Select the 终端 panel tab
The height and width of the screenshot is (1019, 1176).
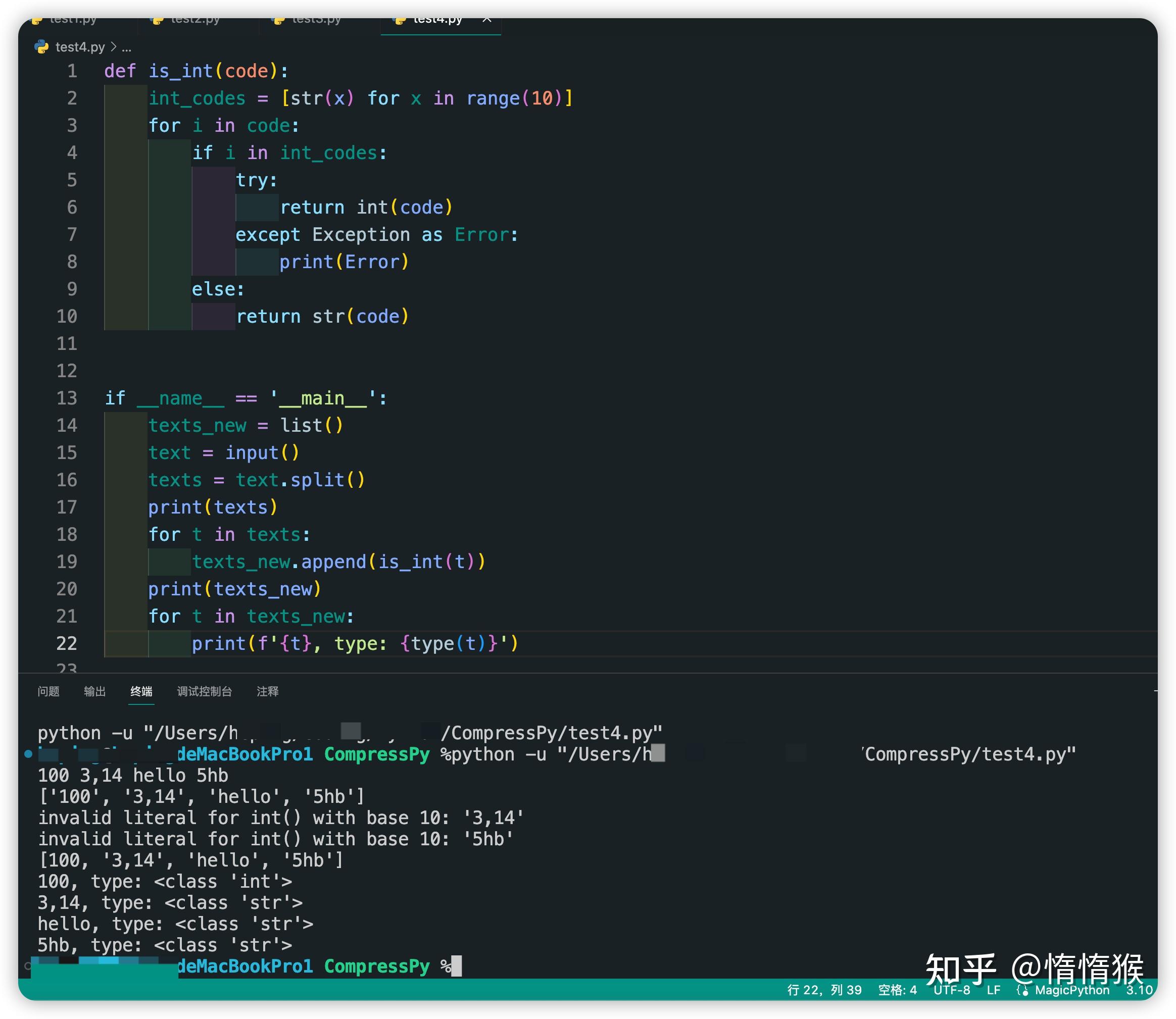141,691
